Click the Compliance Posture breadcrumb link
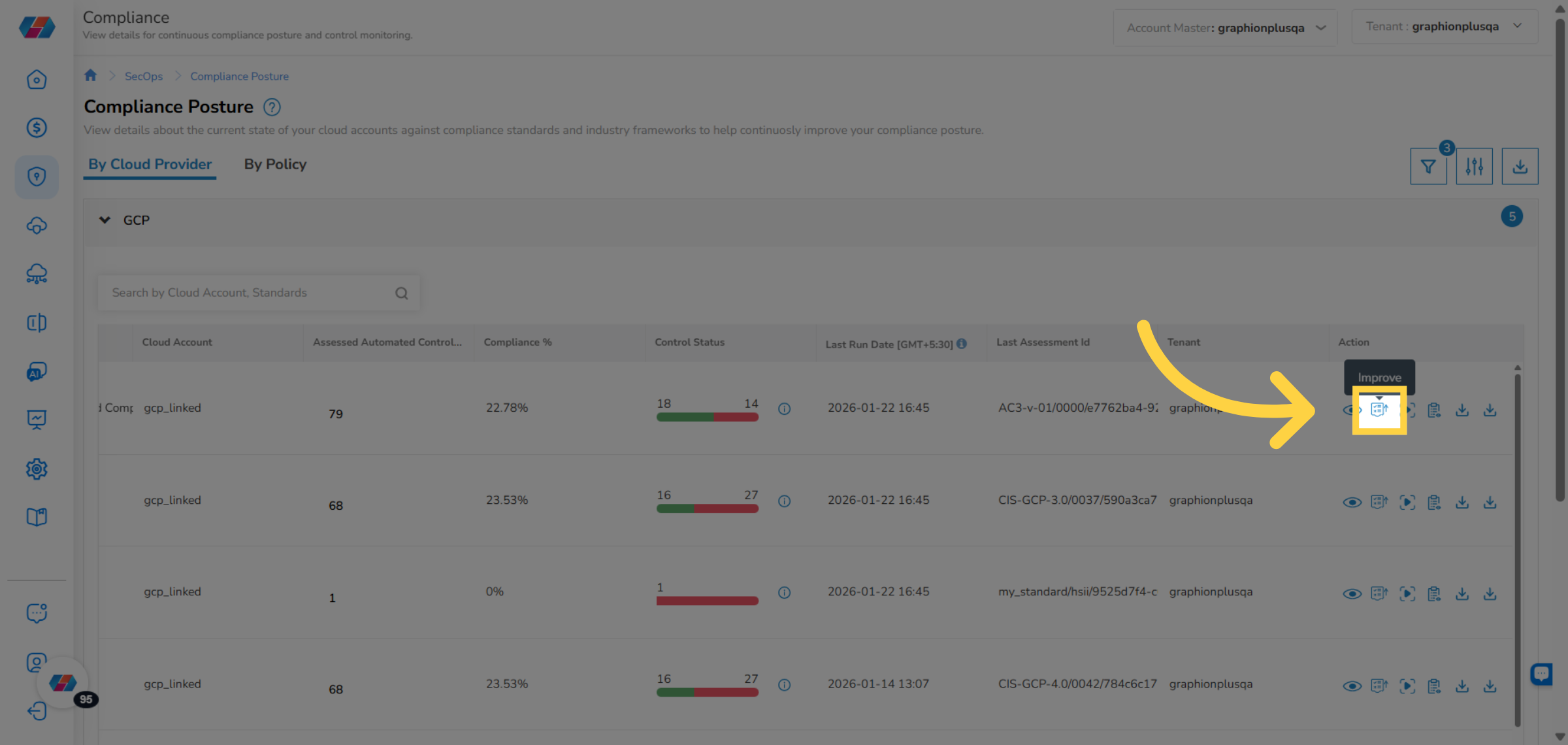Screen dimensions: 1568x745 click(239, 76)
